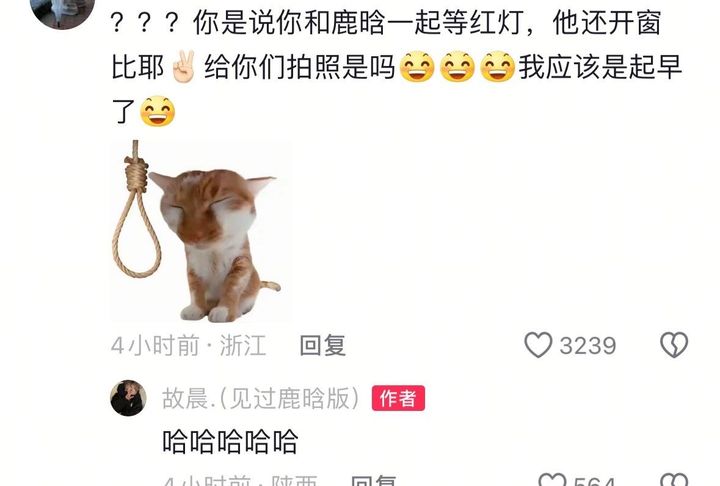Tap the broken-heart icon beside 564

674,480
